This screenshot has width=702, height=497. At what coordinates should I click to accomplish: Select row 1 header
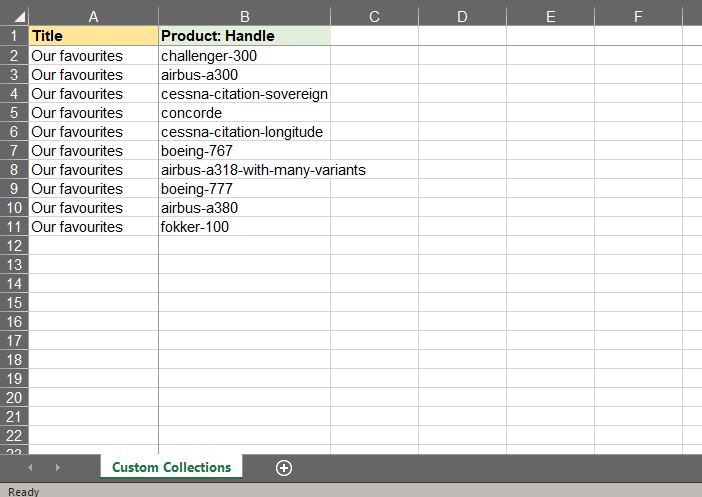point(14,36)
